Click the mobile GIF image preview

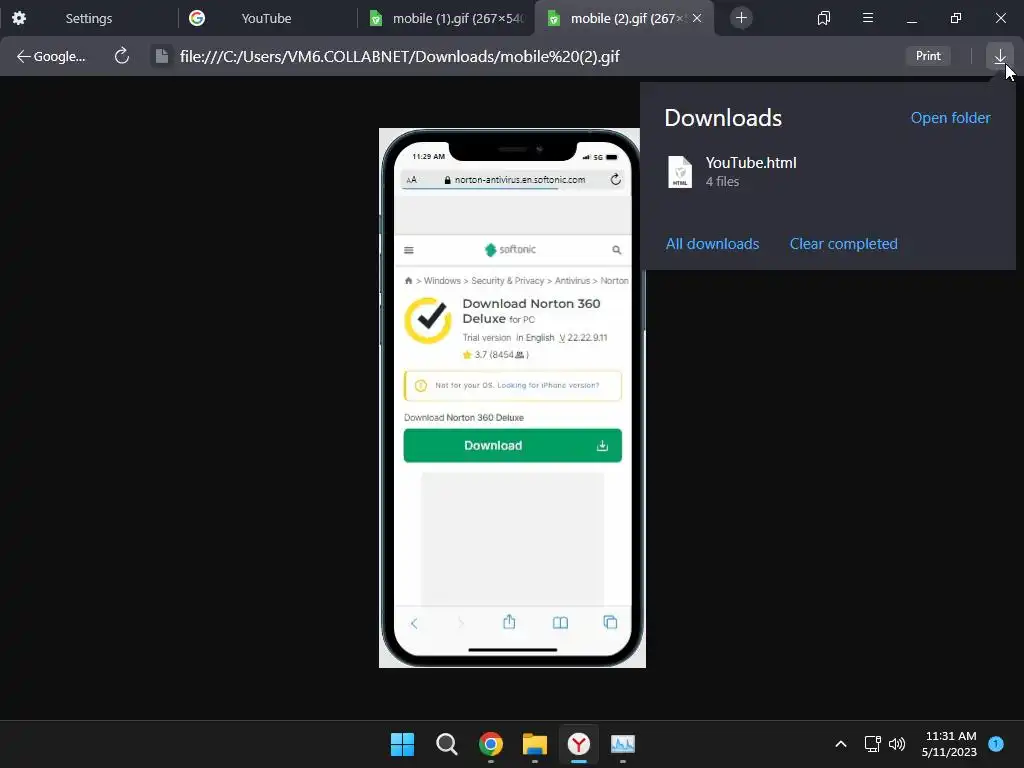(512, 398)
